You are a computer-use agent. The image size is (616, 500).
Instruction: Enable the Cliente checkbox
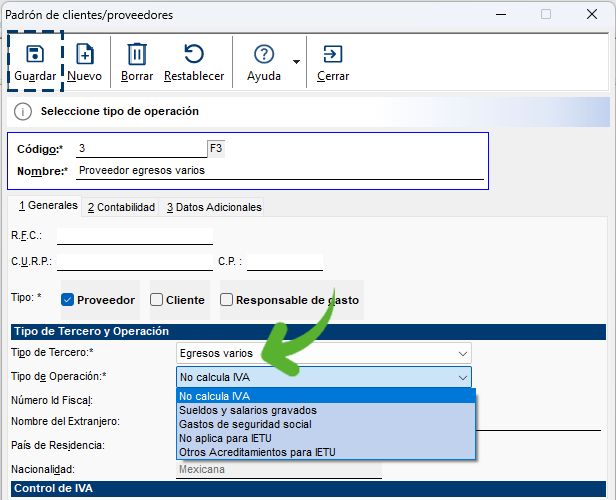tap(157, 300)
